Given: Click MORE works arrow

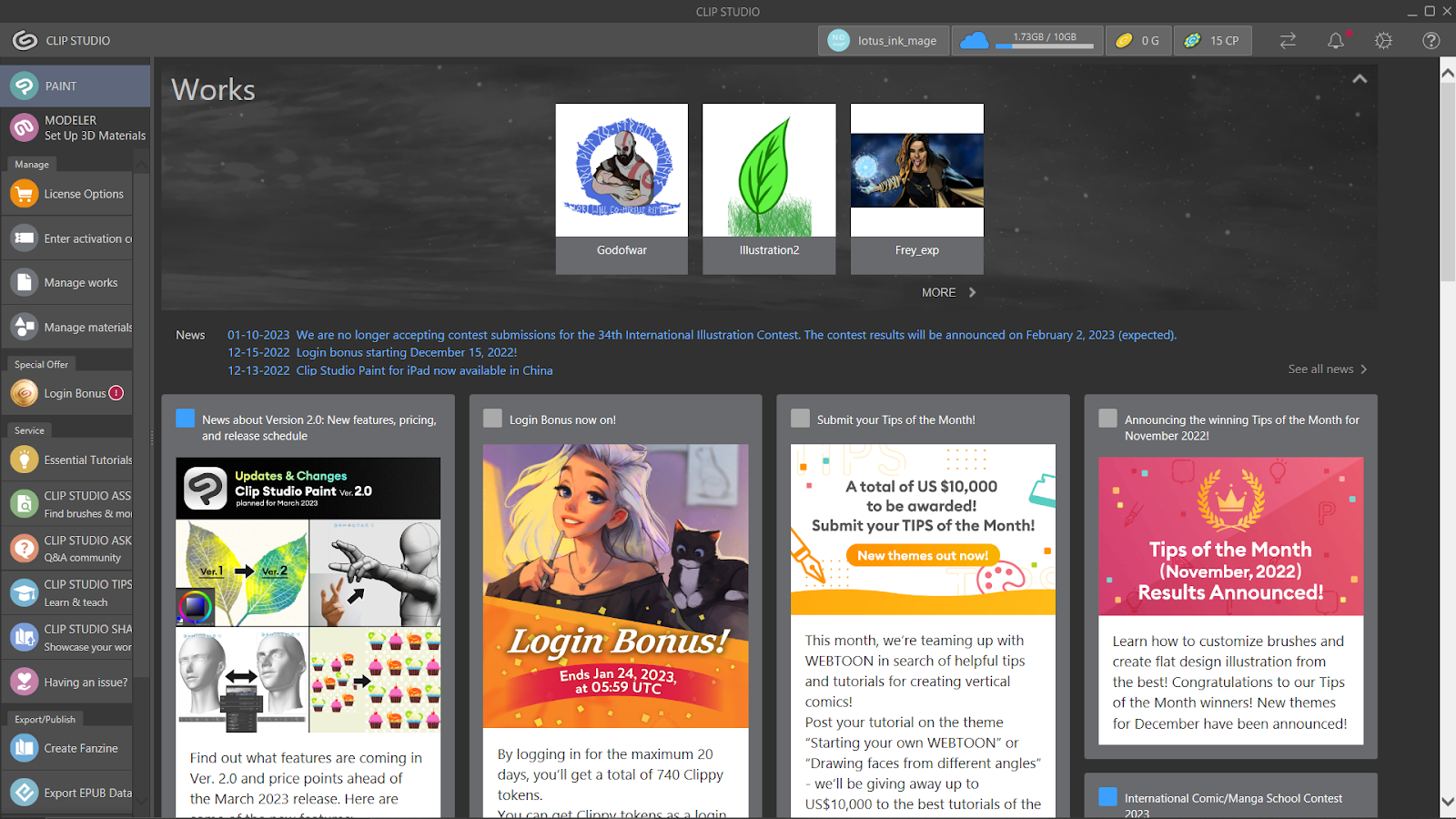Looking at the screenshot, I should (x=949, y=292).
